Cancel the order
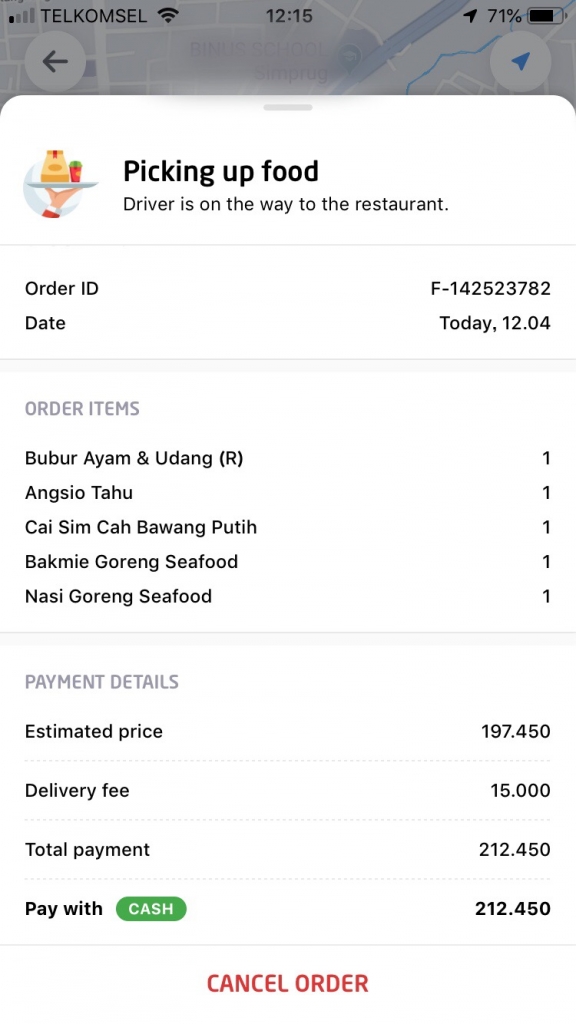576x1024 pixels. 288,984
